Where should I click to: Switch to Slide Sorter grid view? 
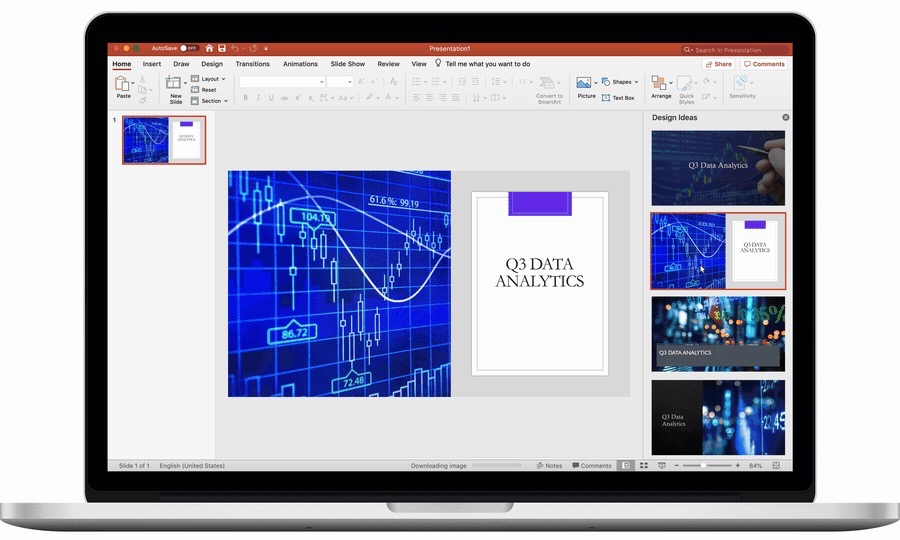(x=644, y=465)
